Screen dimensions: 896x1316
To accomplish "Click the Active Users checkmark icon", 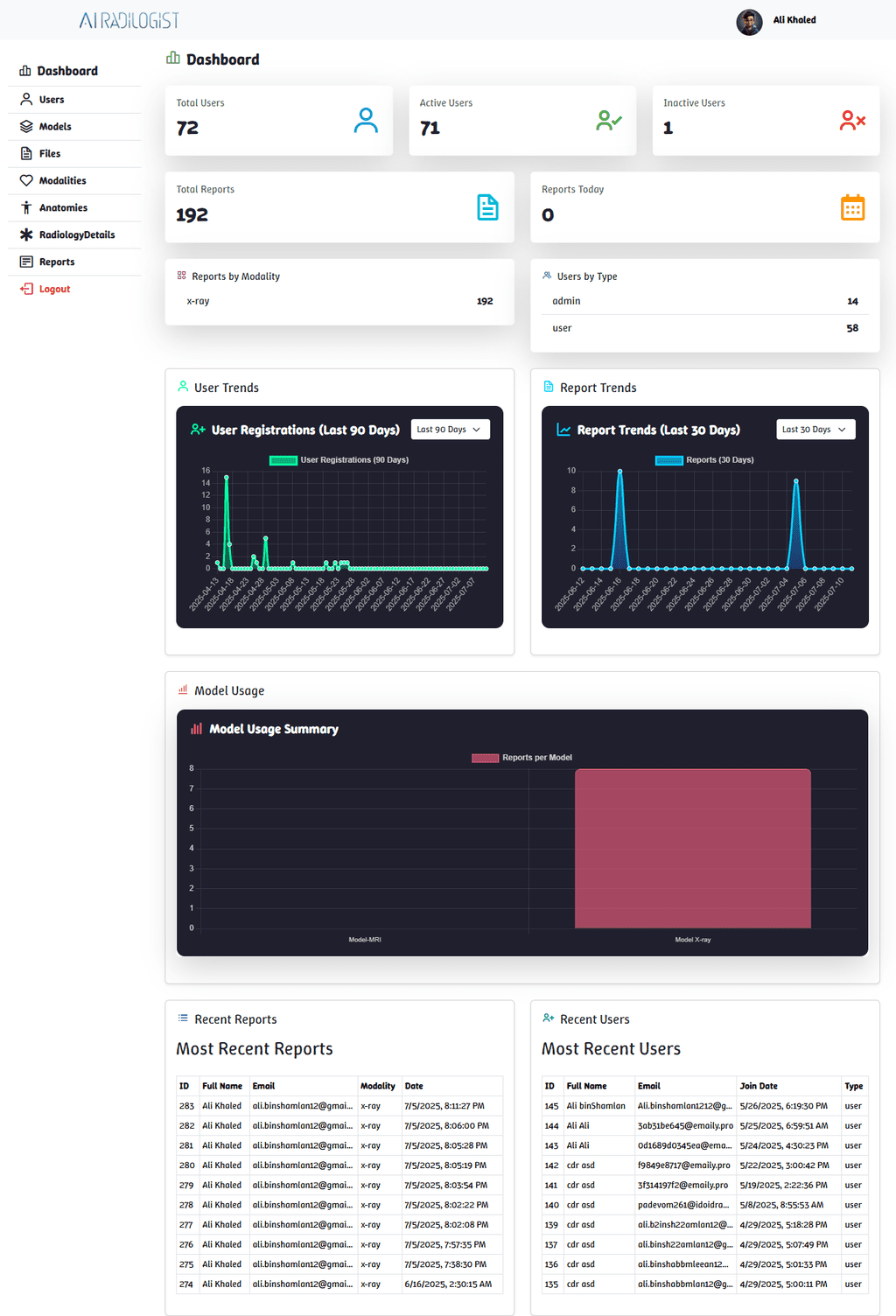I will point(608,121).
